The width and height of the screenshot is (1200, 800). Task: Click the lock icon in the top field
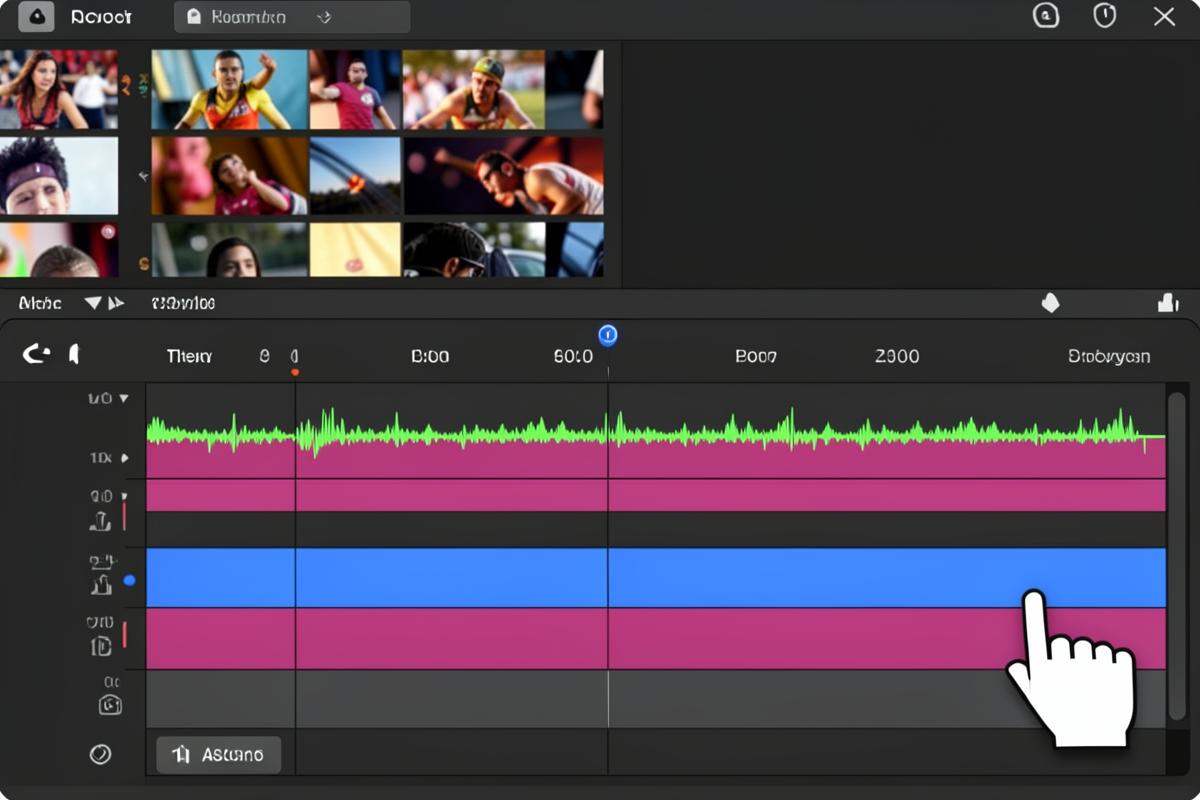(x=194, y=17)
